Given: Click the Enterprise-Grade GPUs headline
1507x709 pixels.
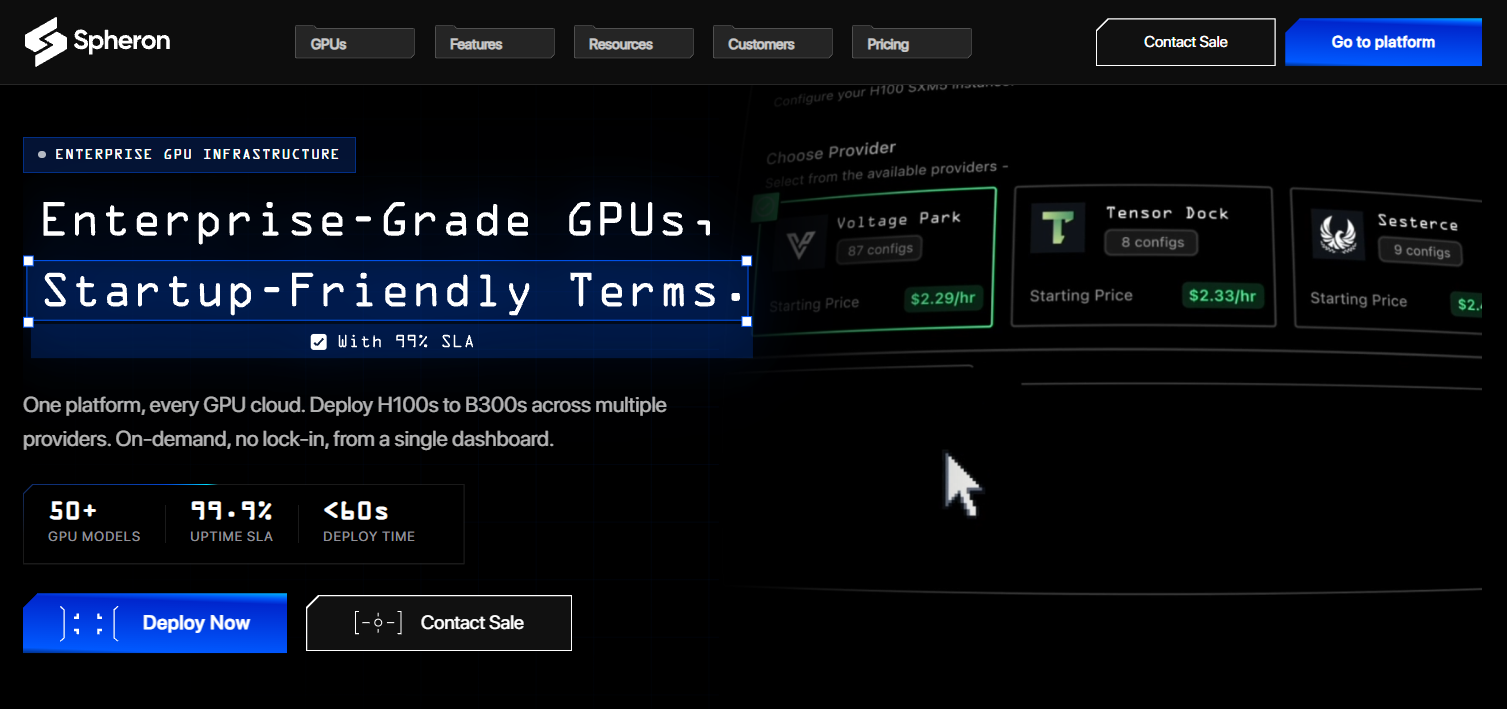Looking at the screenshot, I should pos(377,221).
